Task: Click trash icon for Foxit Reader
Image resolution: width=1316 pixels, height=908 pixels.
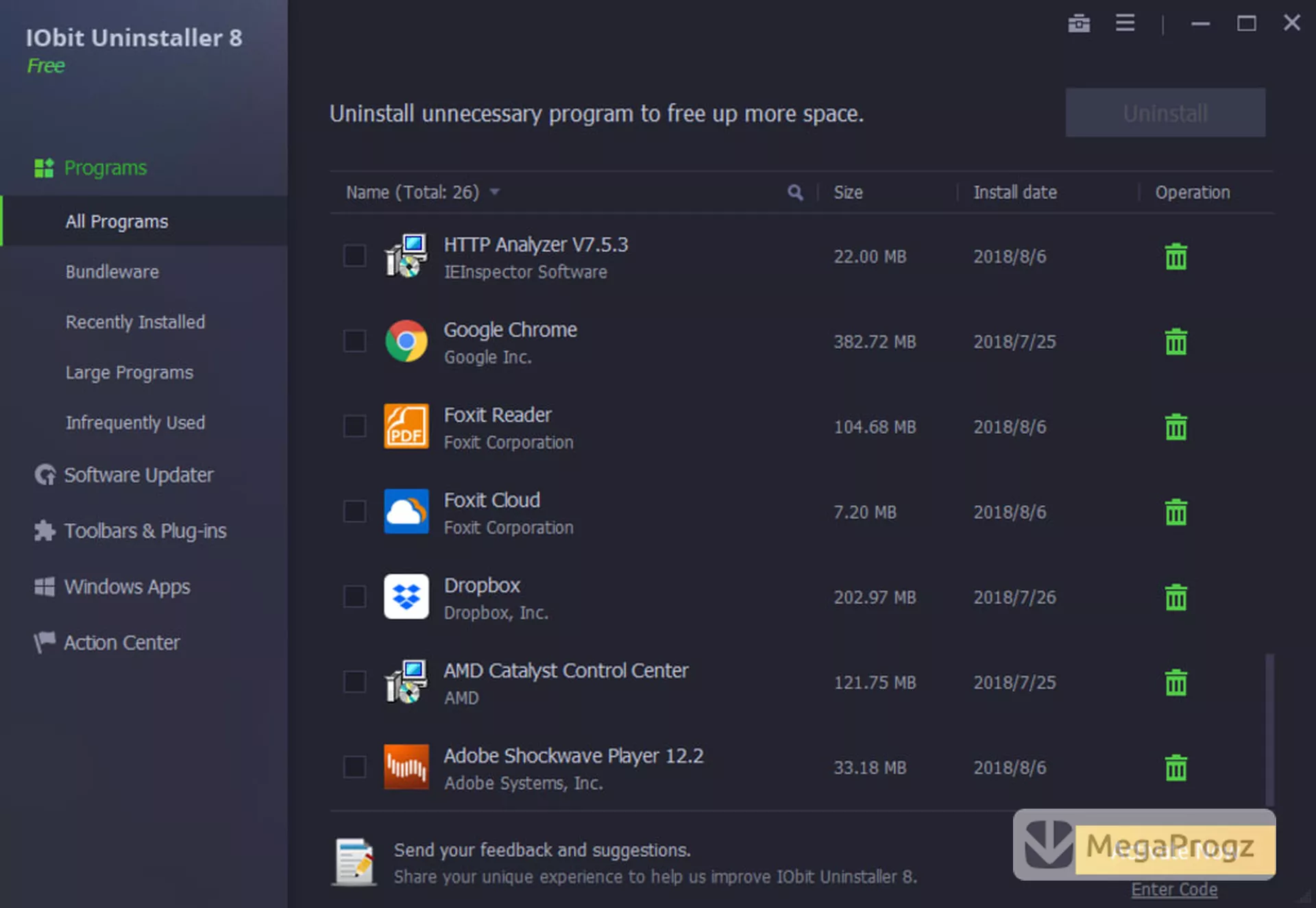Action: [x=1175, y=427]
